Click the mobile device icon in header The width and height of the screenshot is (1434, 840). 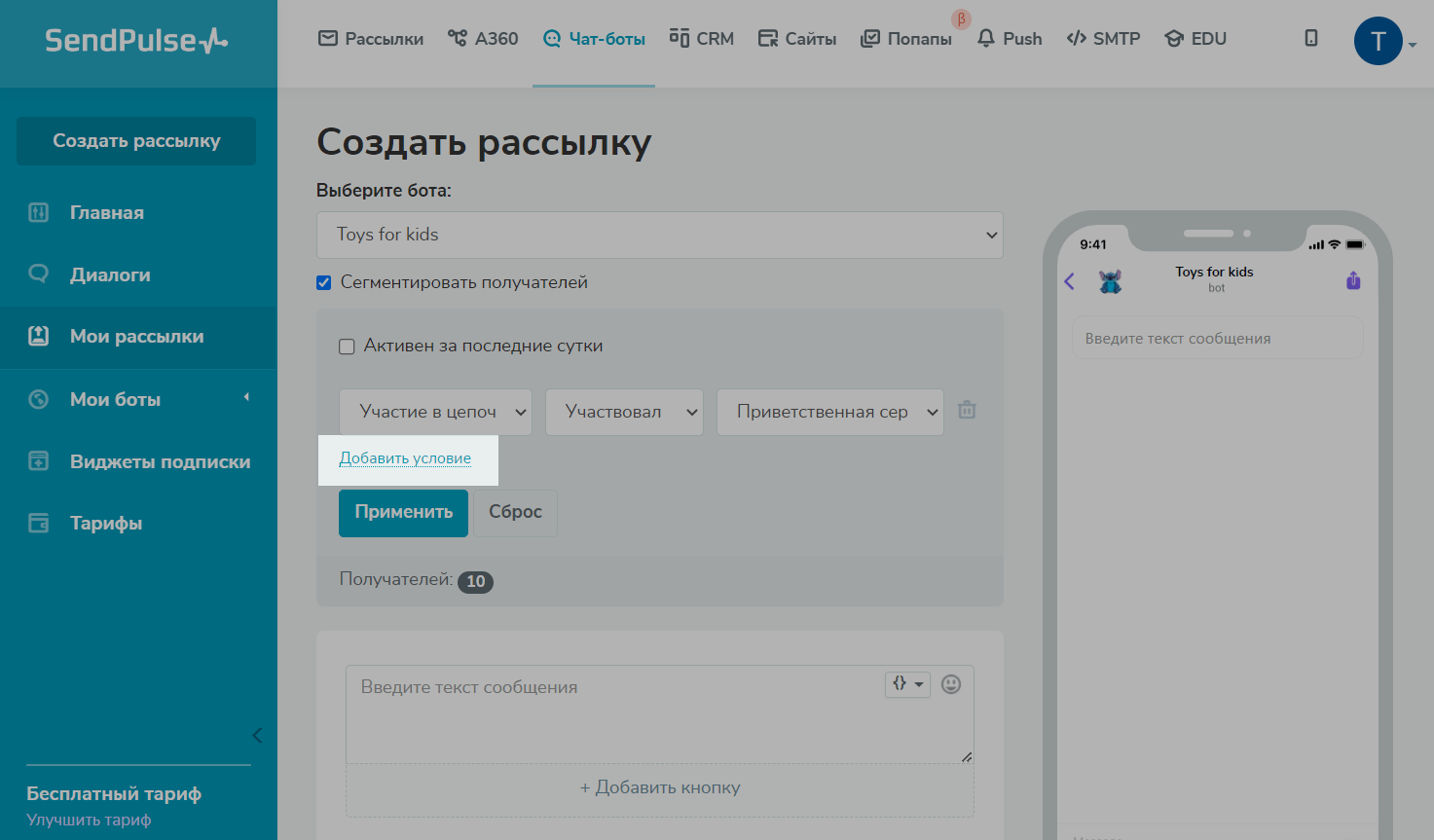1311,39
